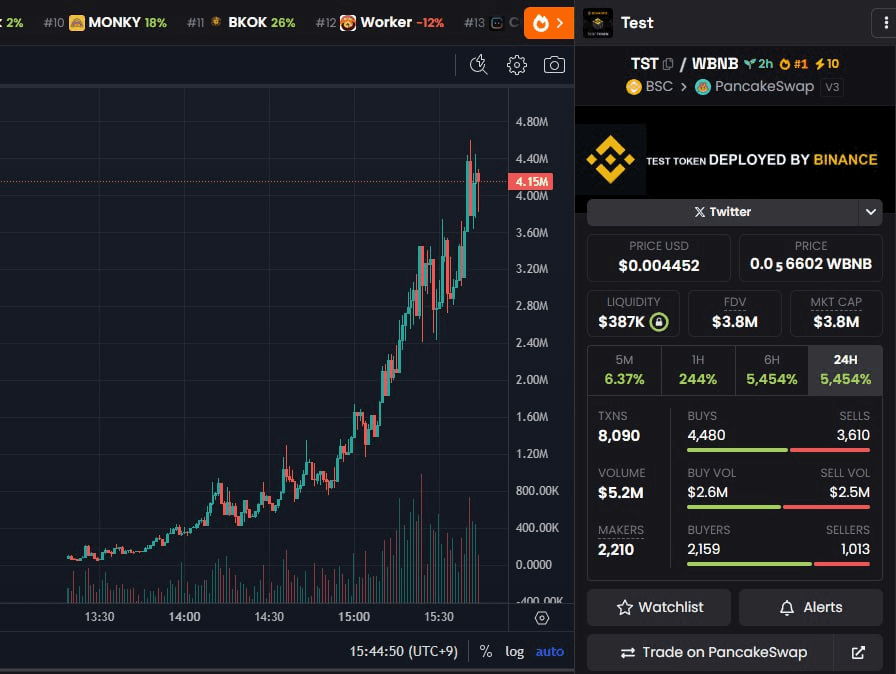
Task: Click the MKT CAP label
Action: (836, 302)
